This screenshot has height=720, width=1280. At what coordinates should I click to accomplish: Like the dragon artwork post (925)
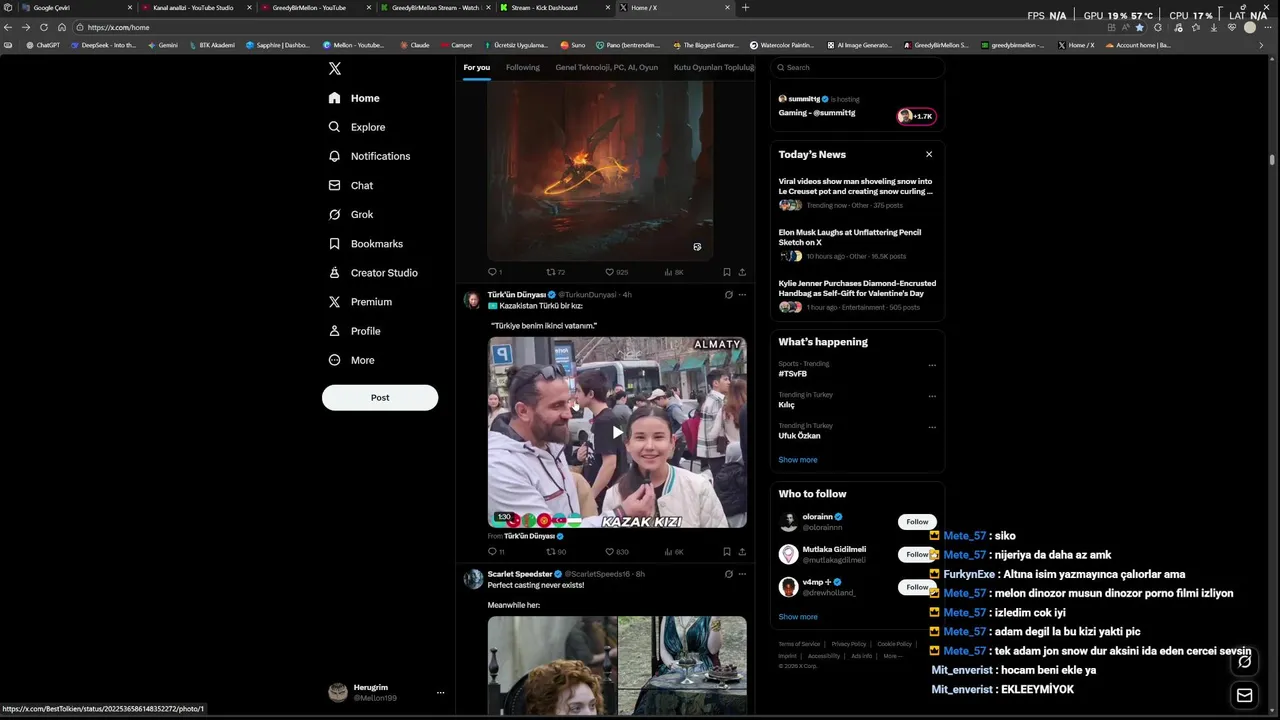[616, 272]
